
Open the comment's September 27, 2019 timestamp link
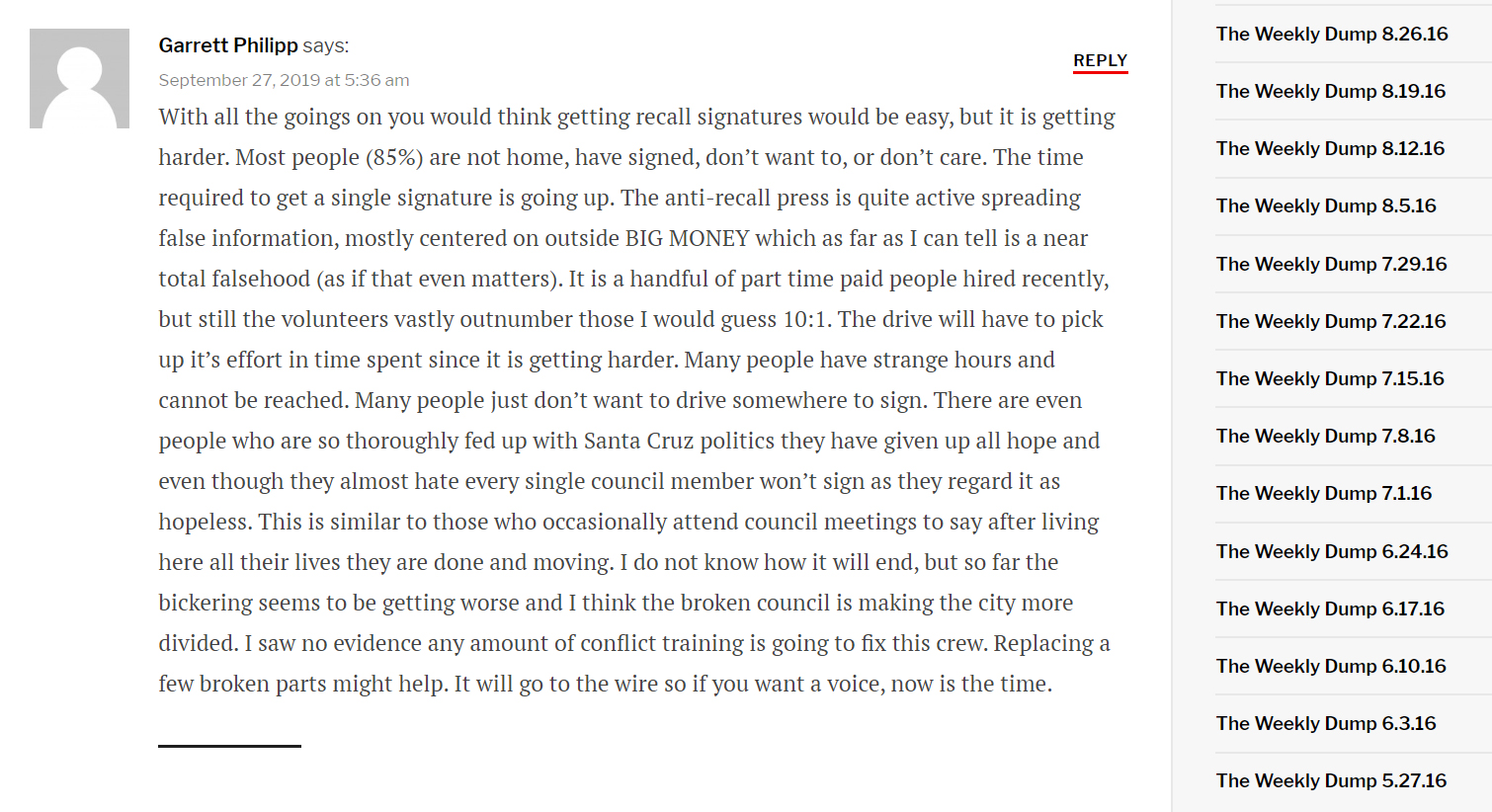click(x=284, y=80)
